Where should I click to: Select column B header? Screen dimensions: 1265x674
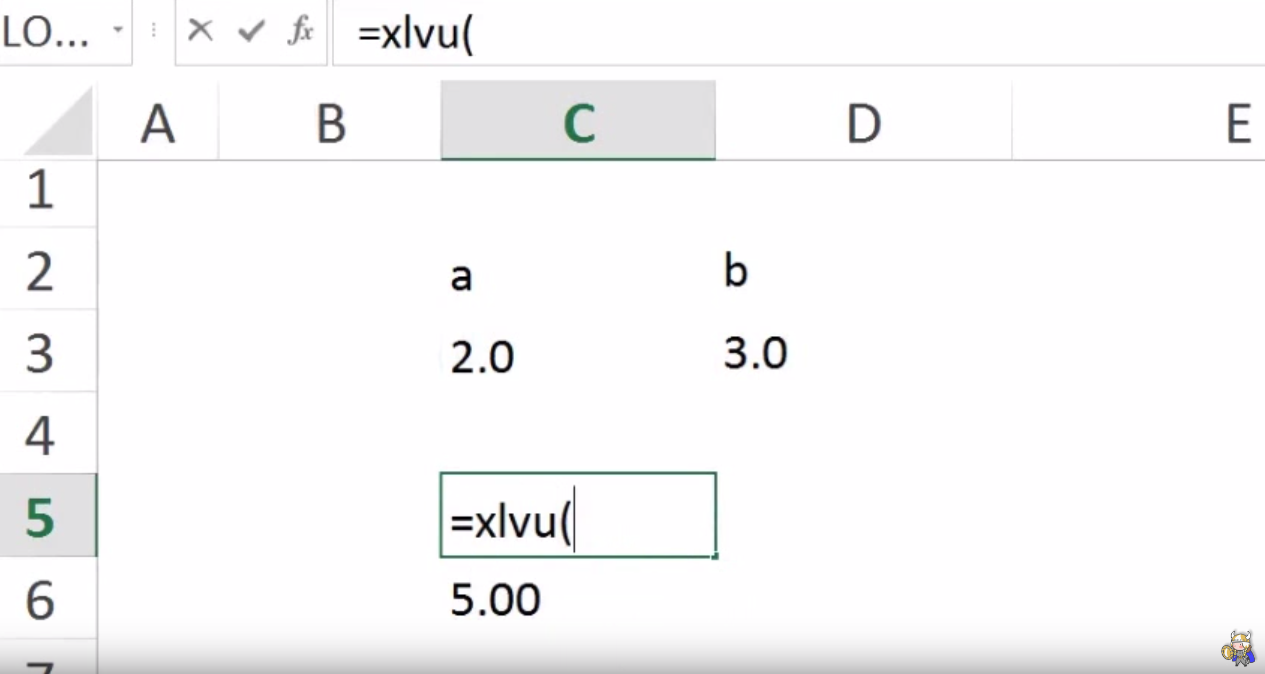pyautogui.click(x=330, y=125)
